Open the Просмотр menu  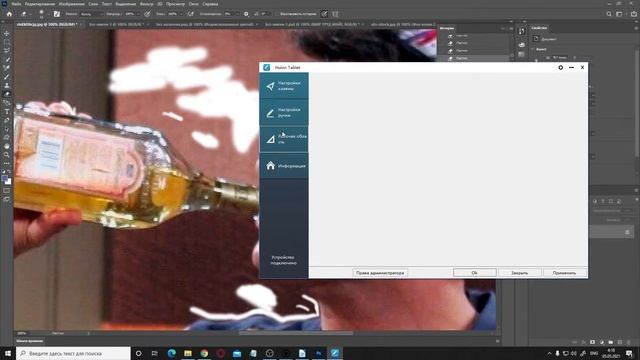click(x=176, y=4)
